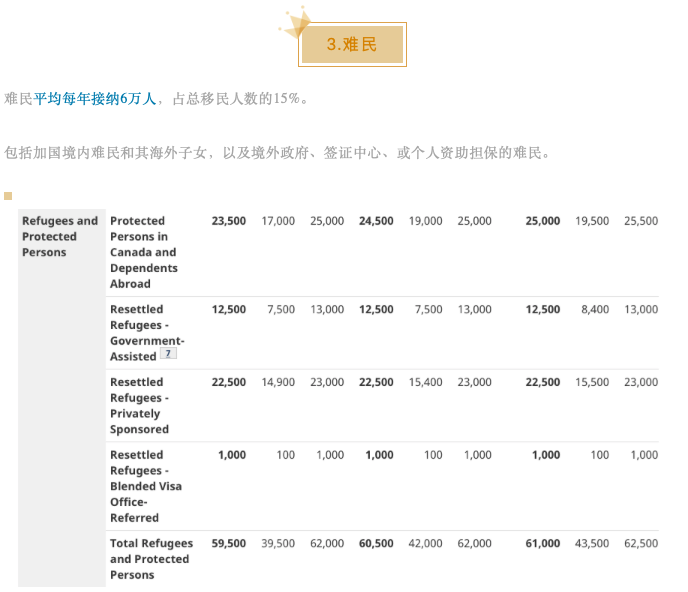Click the blue link 平均每年接纳6万人

(95, 99)
